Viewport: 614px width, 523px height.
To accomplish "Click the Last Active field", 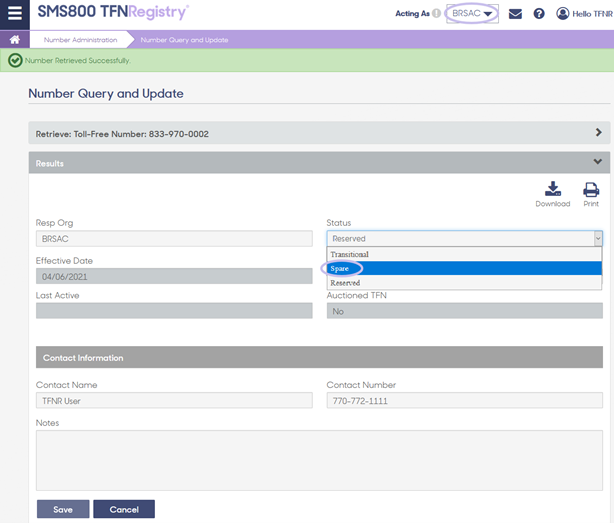I will point(174,310).
